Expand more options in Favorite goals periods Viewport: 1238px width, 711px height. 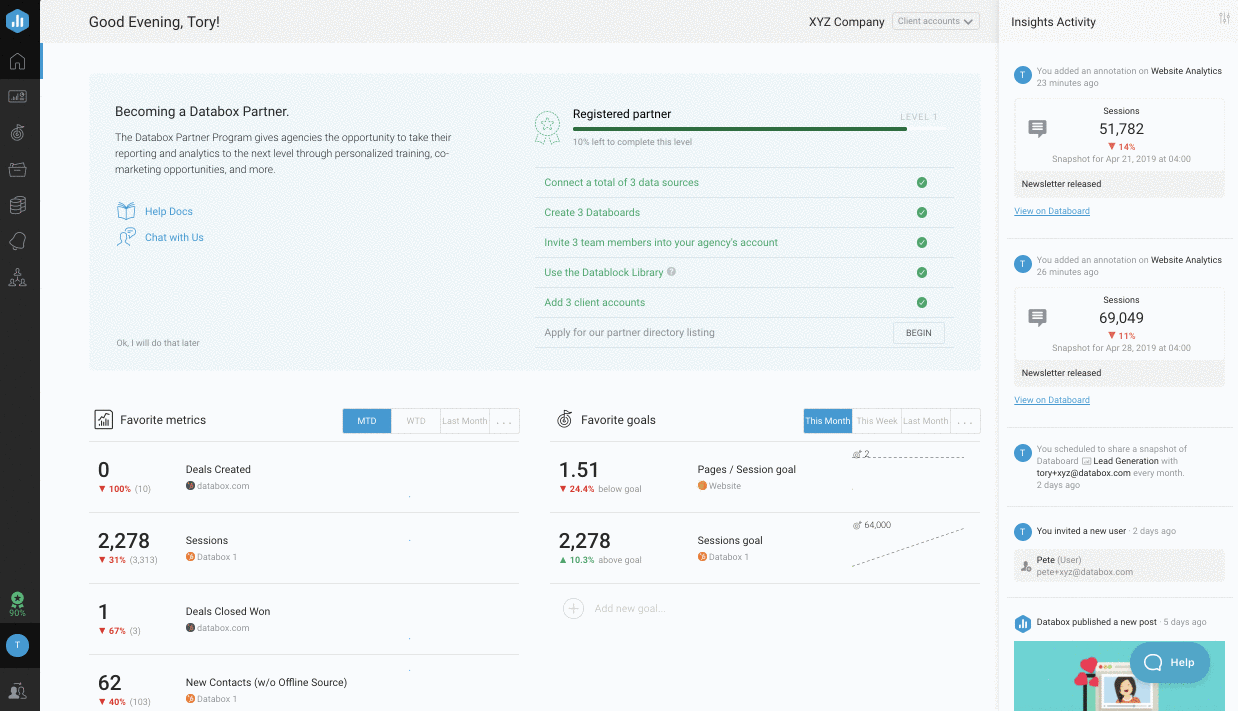965,421
